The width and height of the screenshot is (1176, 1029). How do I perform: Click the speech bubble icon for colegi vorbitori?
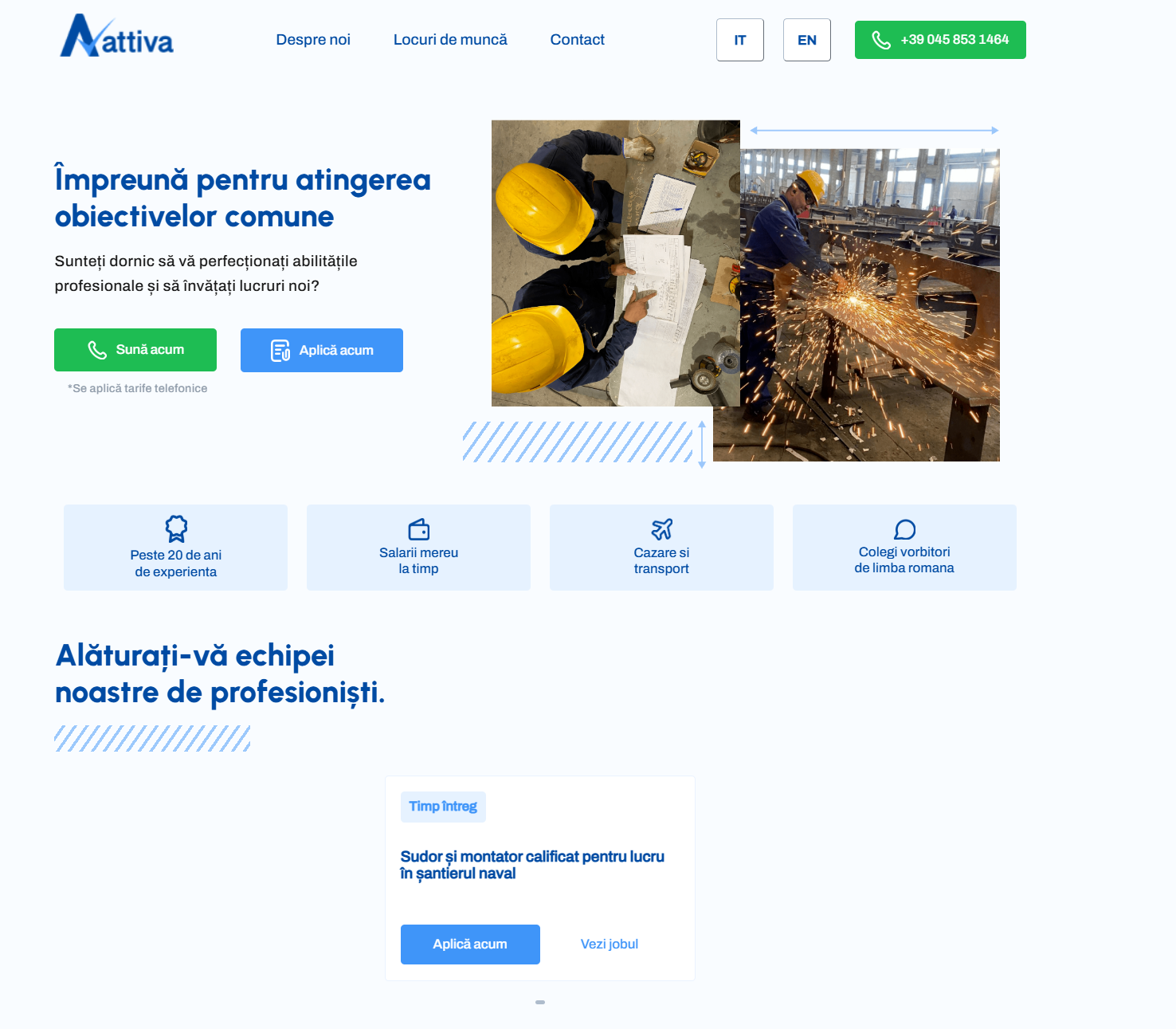904,528
